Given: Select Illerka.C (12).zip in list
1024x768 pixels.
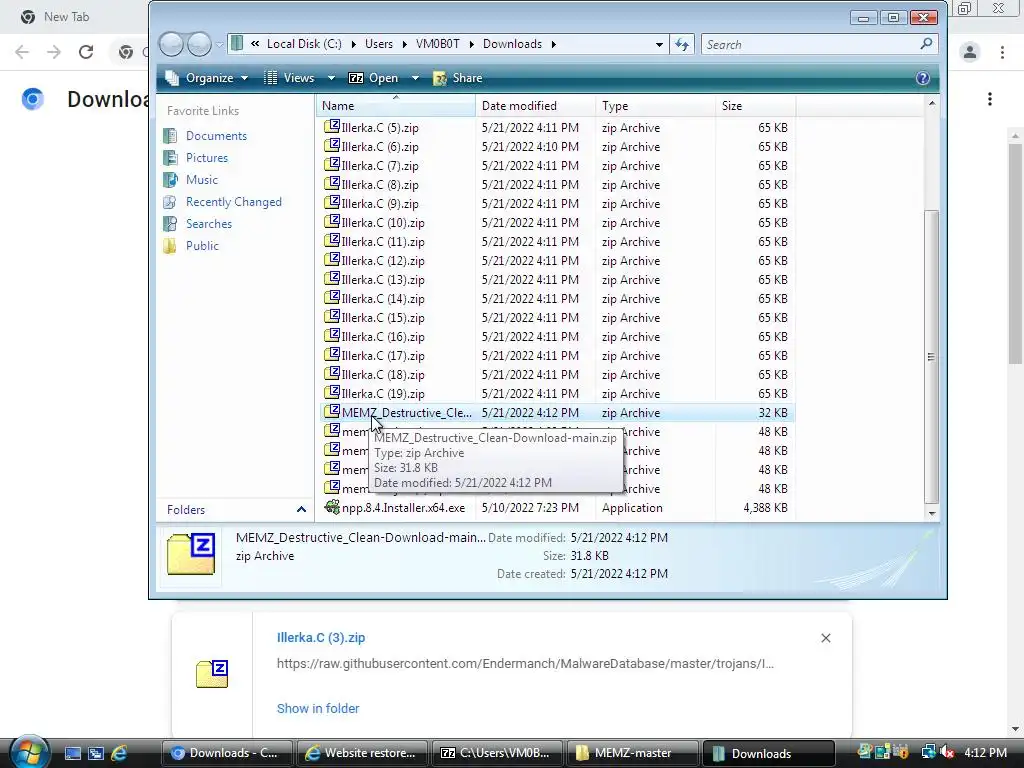Looking at the screenshot, I should coord(383,261).
